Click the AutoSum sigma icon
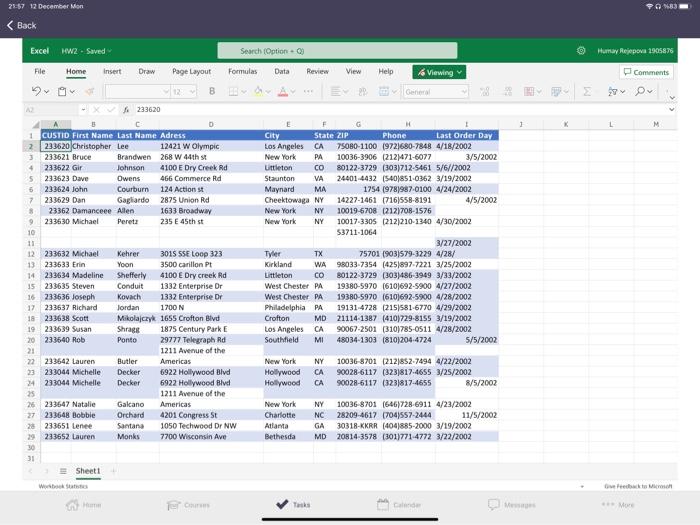The image size is (700, 525). click(x=587, y=92)
